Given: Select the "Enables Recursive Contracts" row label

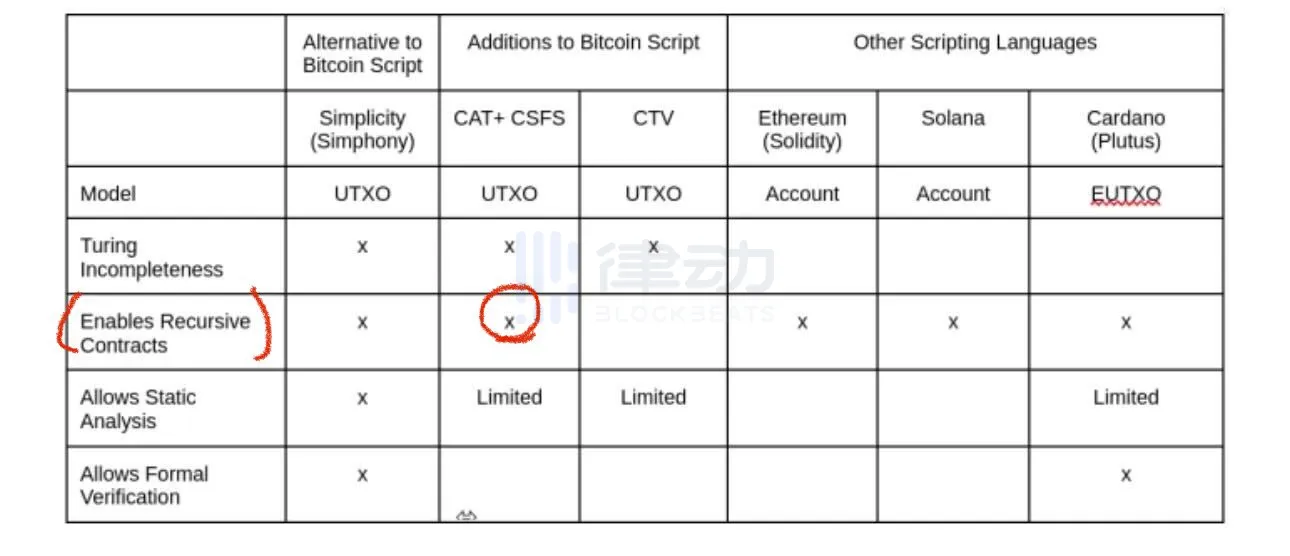Looking at the screenshot, I should tap(165, 333).
